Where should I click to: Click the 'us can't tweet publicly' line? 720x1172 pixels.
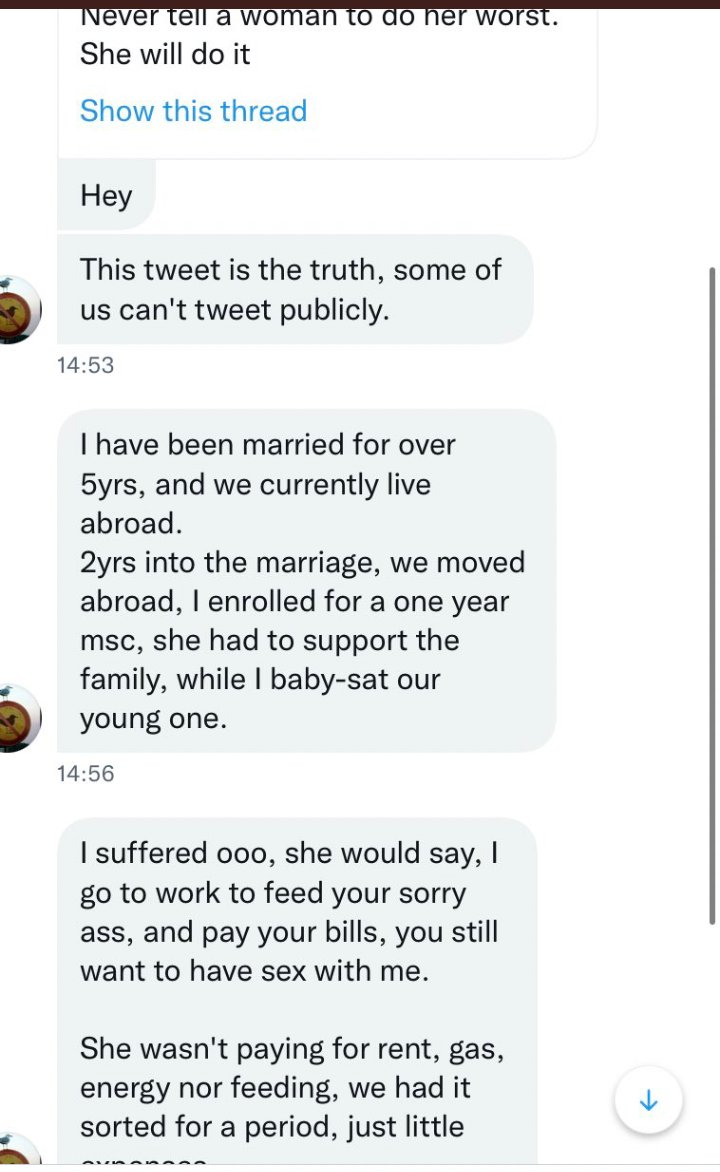coord(234,310)
